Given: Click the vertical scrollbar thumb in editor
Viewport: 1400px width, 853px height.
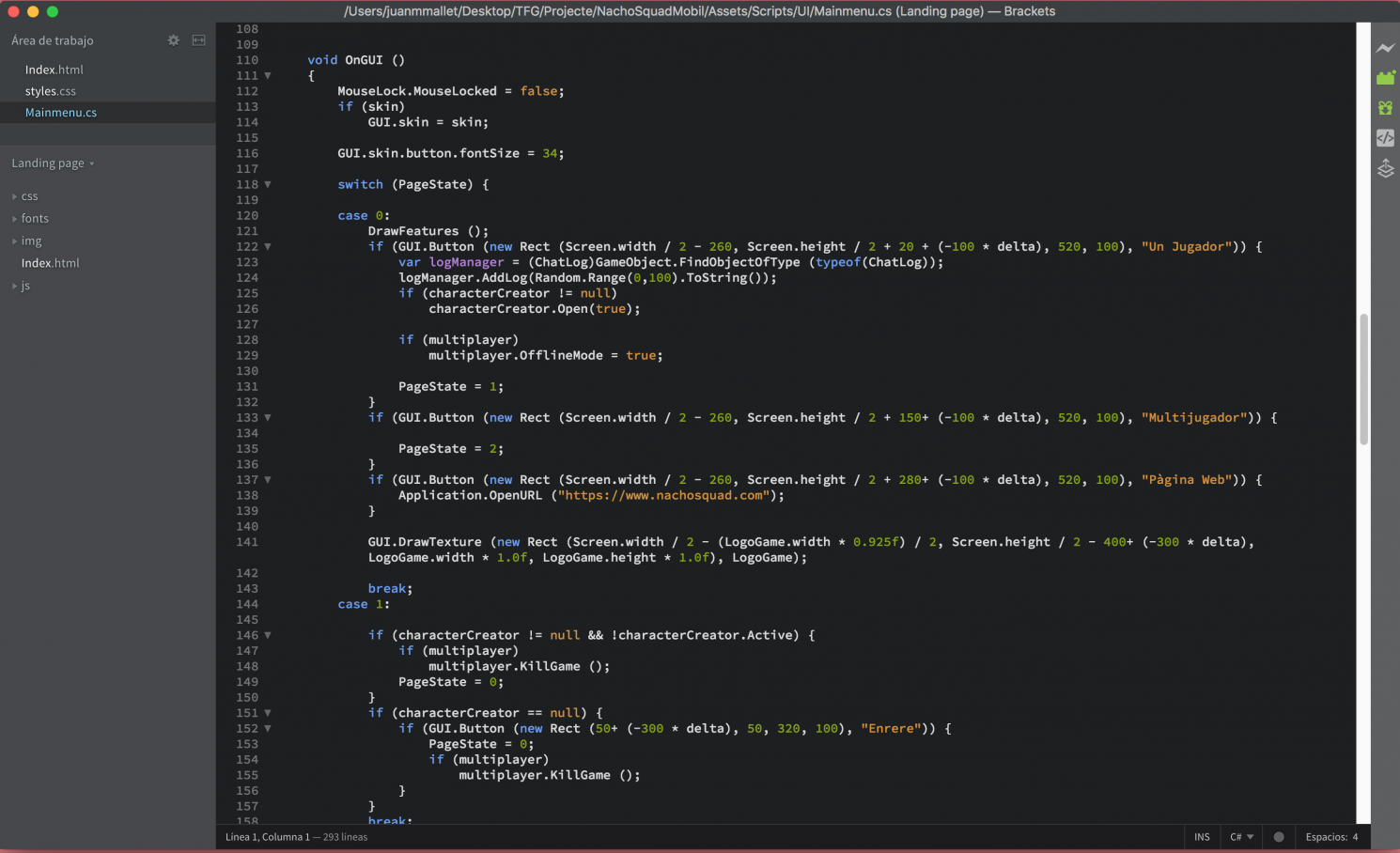Looking at the screenshot, I should coord(1363,379).
